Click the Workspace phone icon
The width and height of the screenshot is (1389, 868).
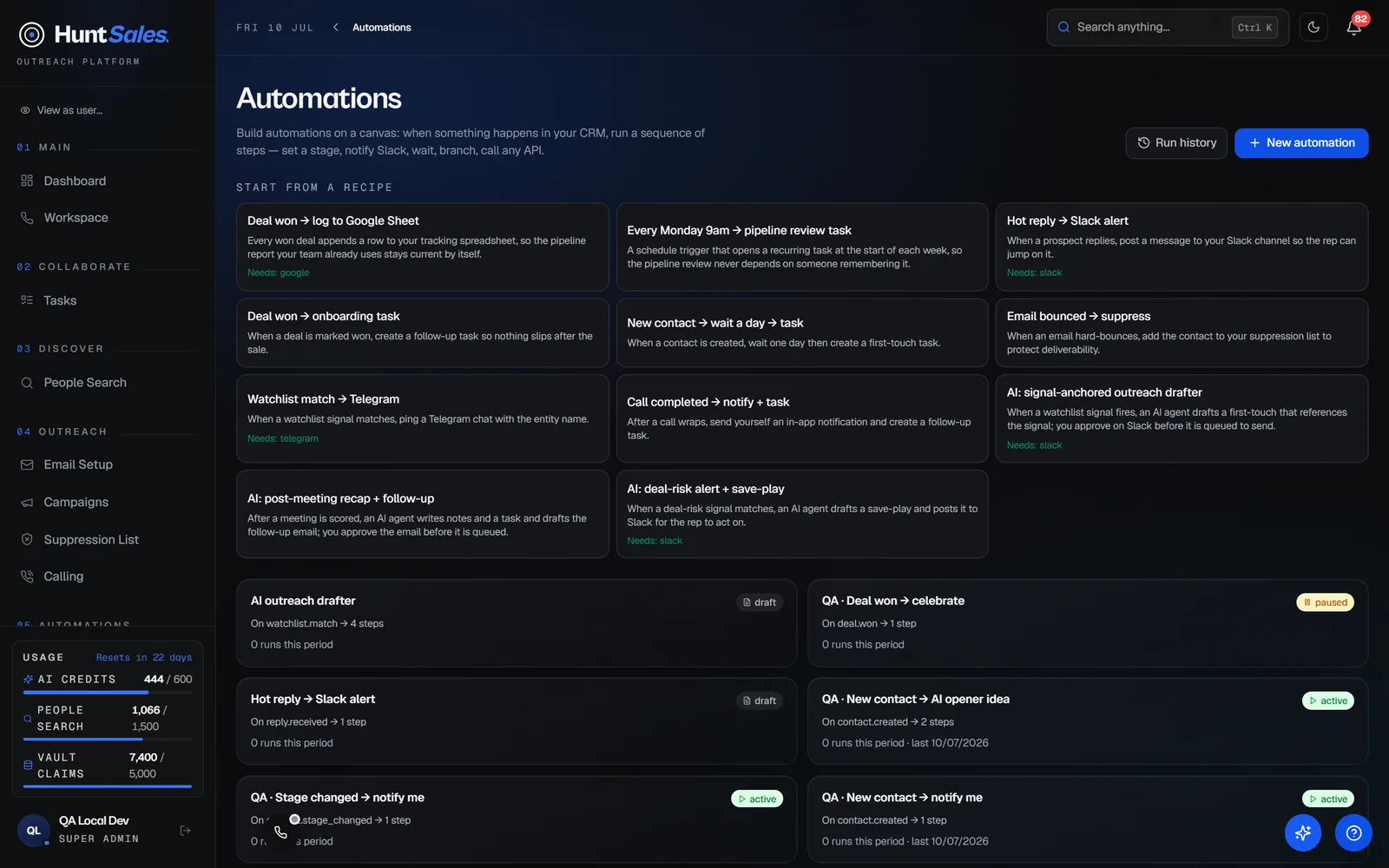pos(27,218)
